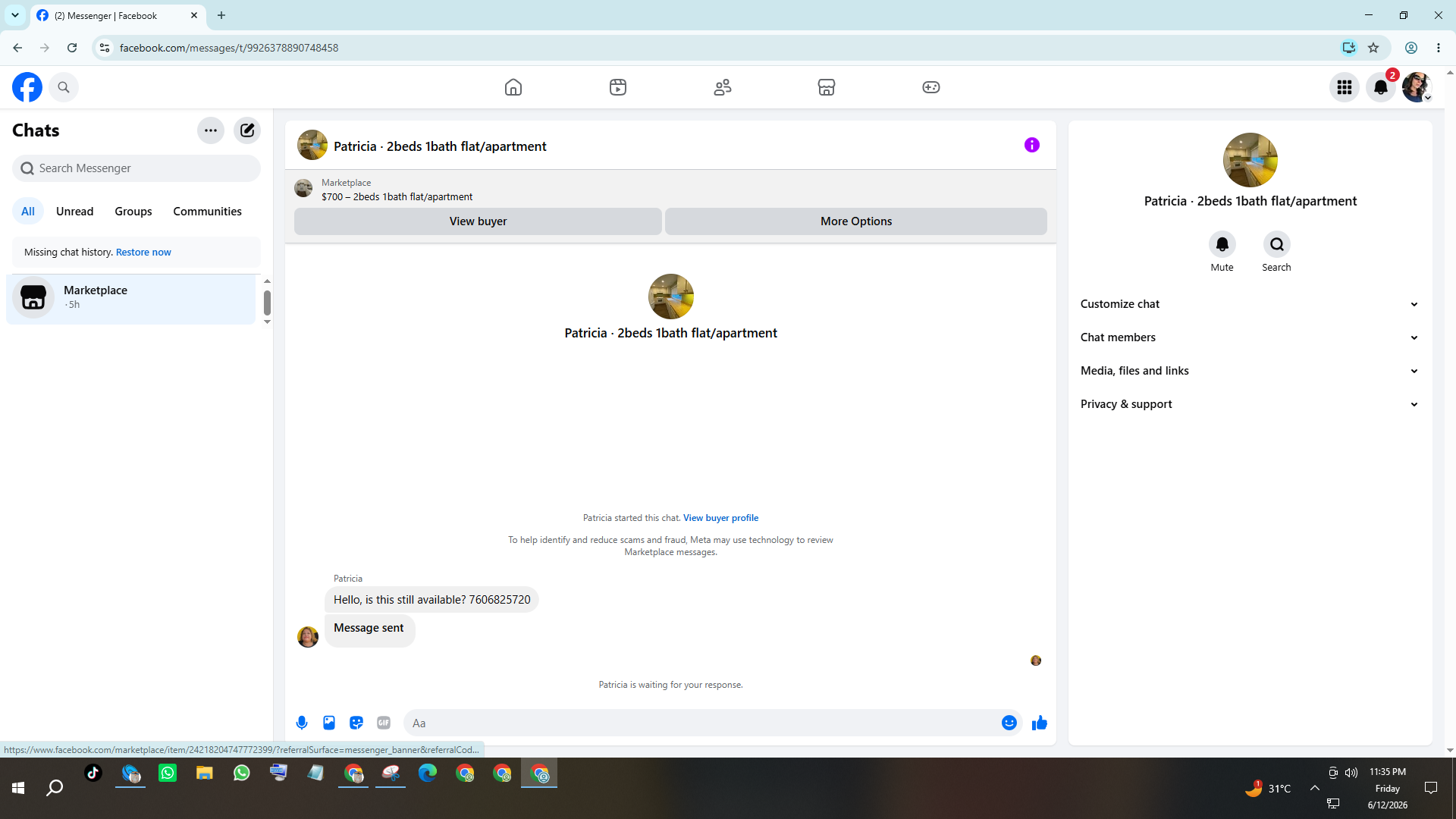Image resolution: width=1456 pixels, height=819 pixels.
Task: Switch to the Communities filter
Action: (207, 212)
